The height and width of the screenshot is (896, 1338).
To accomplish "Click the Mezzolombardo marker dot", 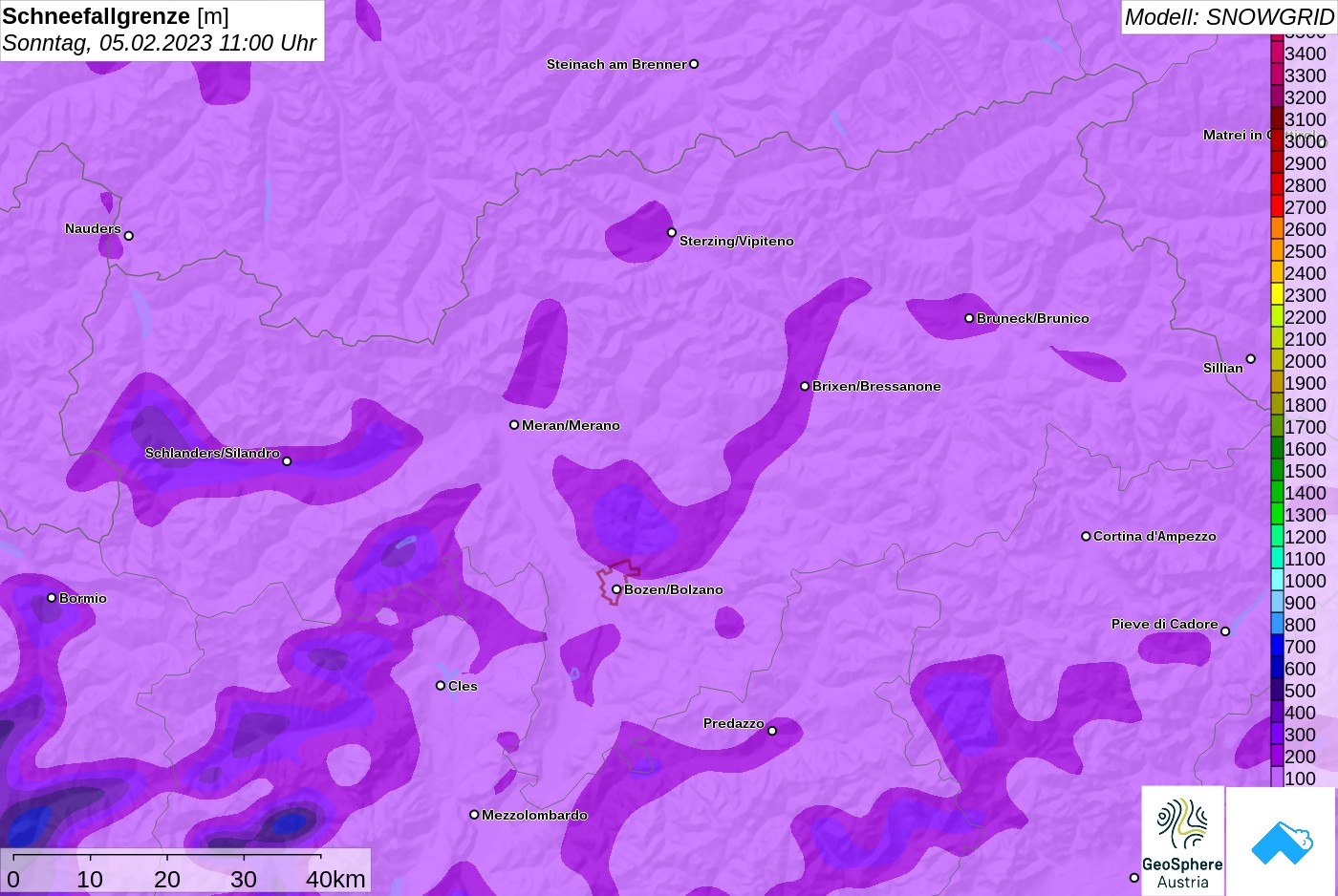I will (x=474, y=815).
